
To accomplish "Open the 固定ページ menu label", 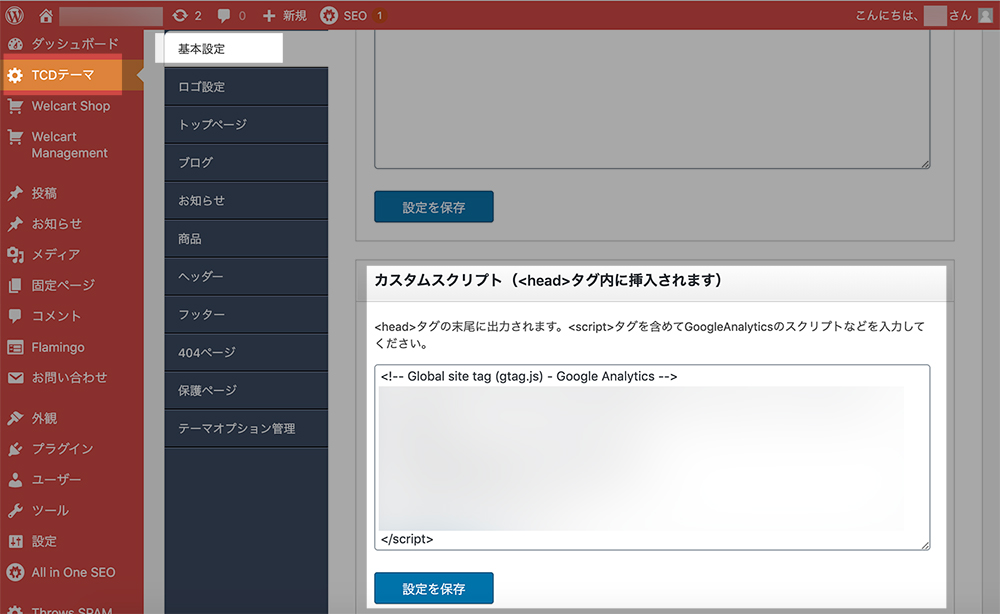I will (63, 285).
